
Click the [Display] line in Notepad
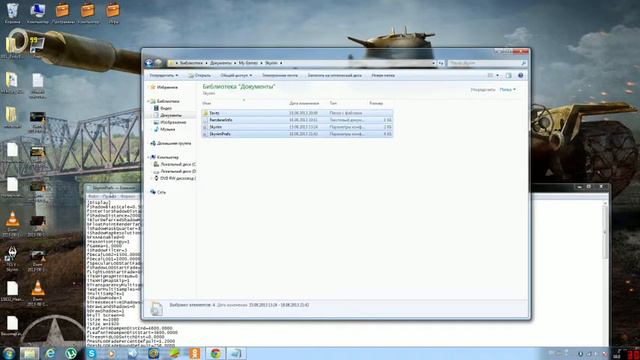point(99,202)
